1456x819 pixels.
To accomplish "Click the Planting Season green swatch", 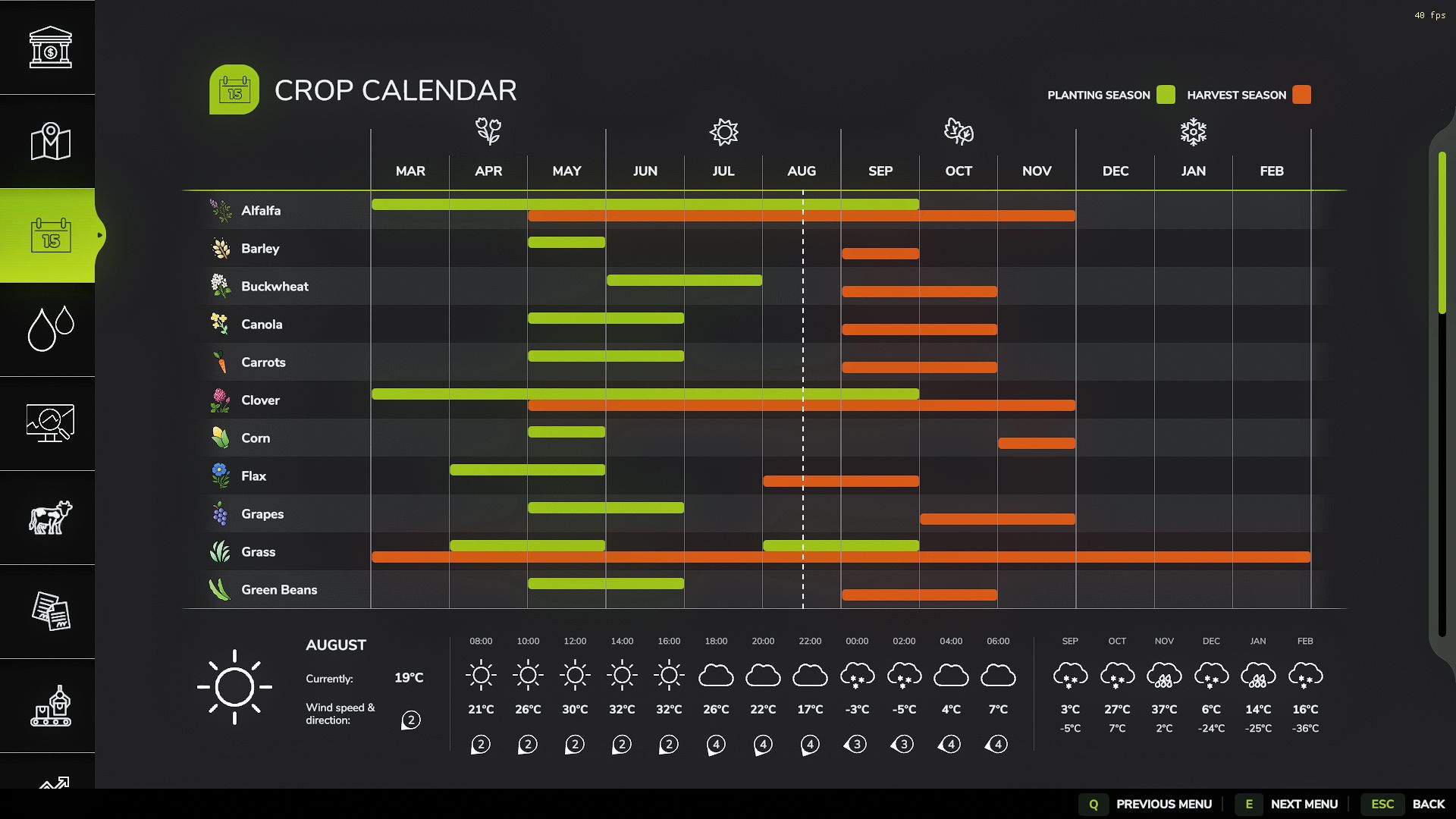I will tap(1166, 95).
